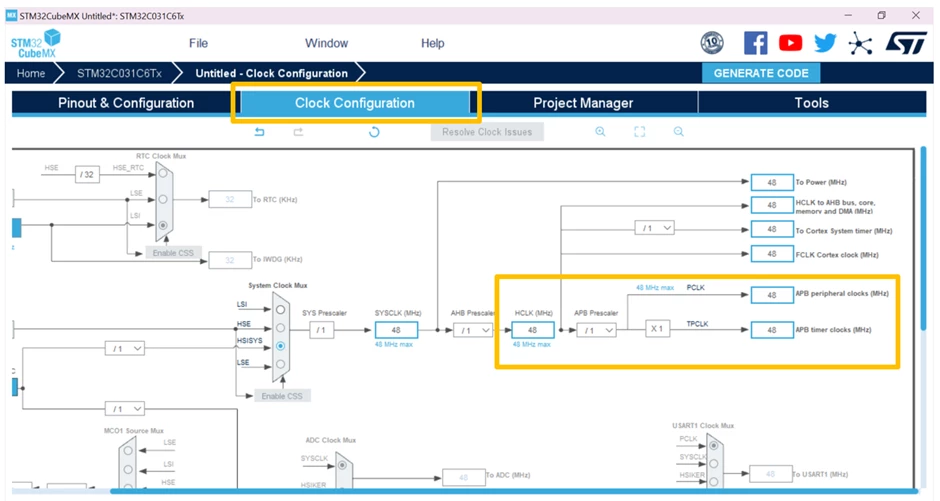940x501 pixels.
Task: Select HSE on System Clock Mux
Action: pos(280,328)
